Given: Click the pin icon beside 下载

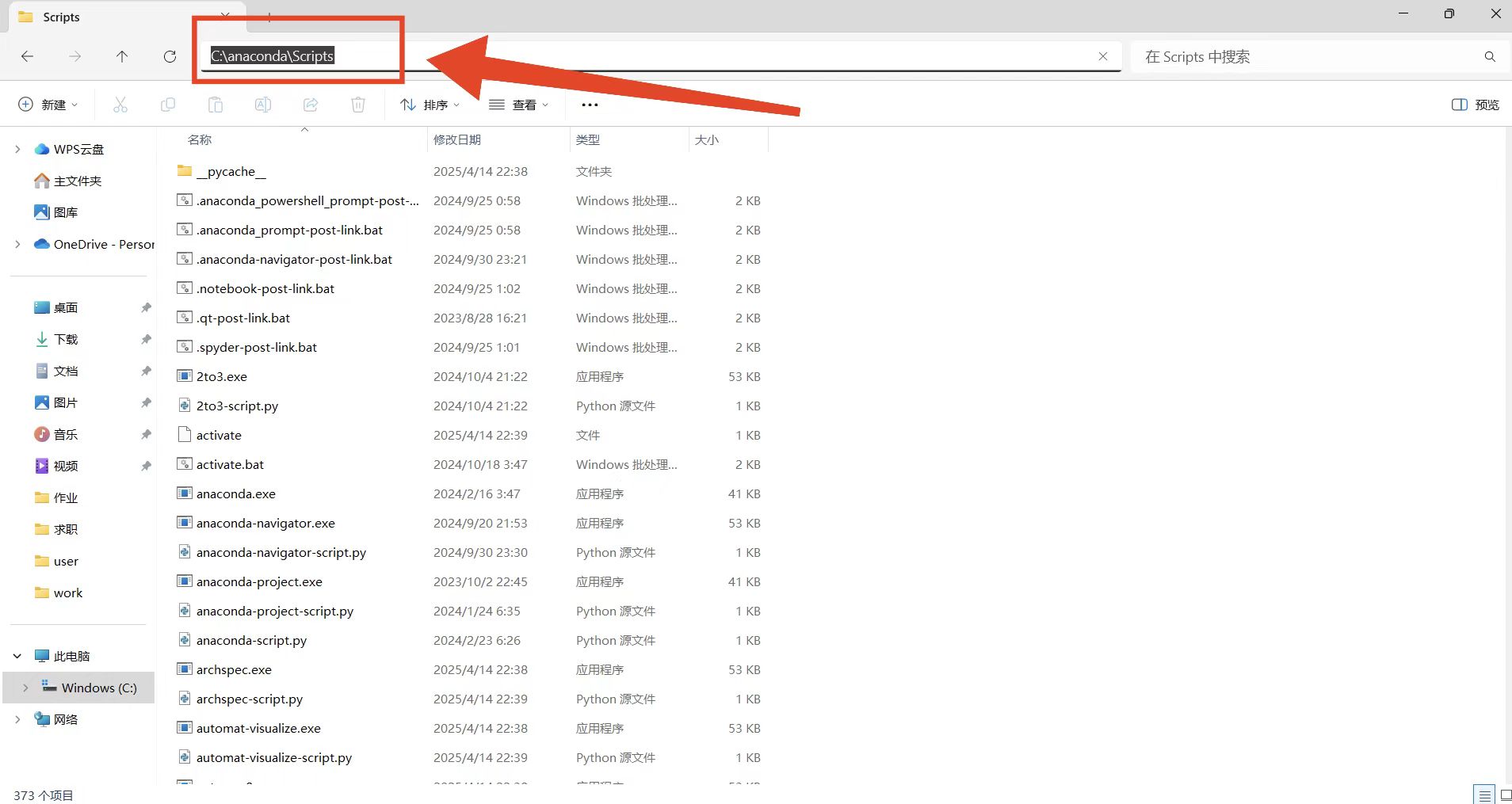Looking at the screenshot, I should click(x=146, y=339).
